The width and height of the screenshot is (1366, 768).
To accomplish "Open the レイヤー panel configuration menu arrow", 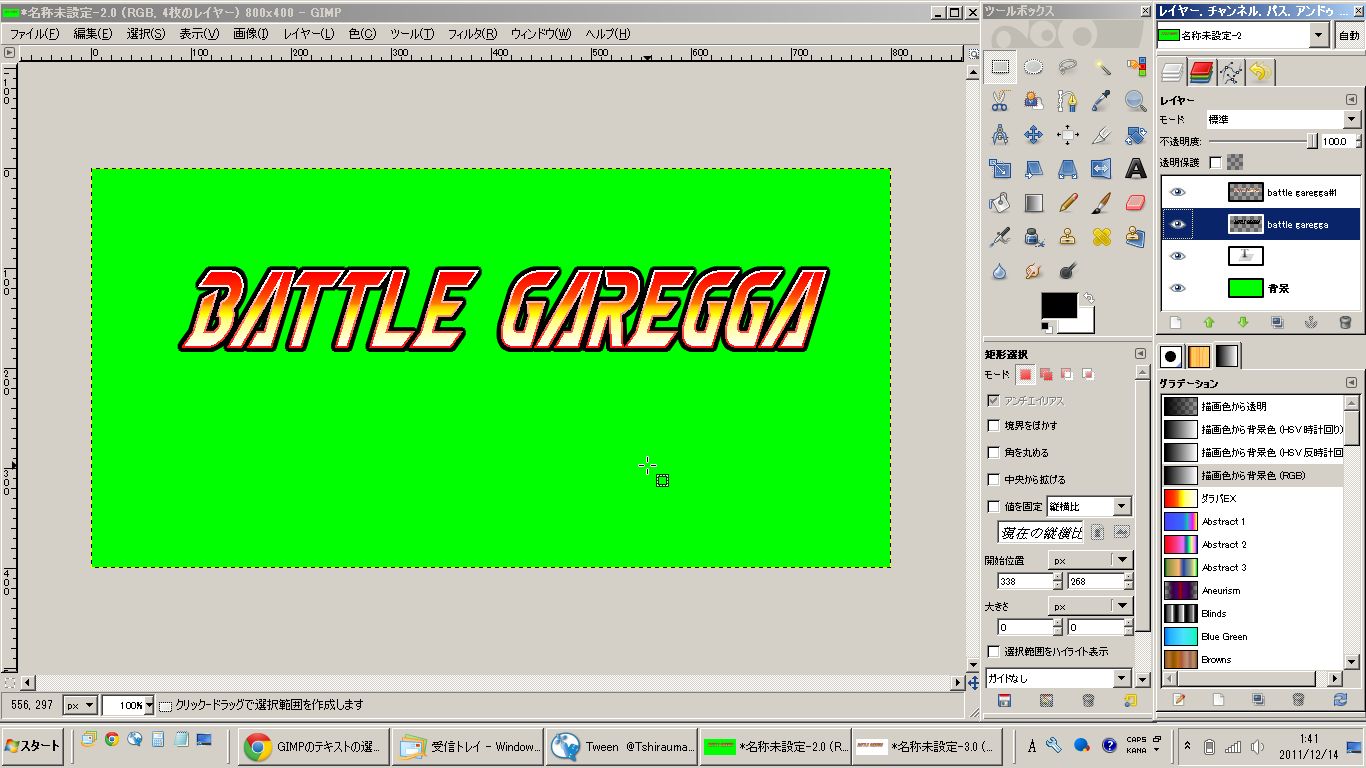I will pos(1351,100).
